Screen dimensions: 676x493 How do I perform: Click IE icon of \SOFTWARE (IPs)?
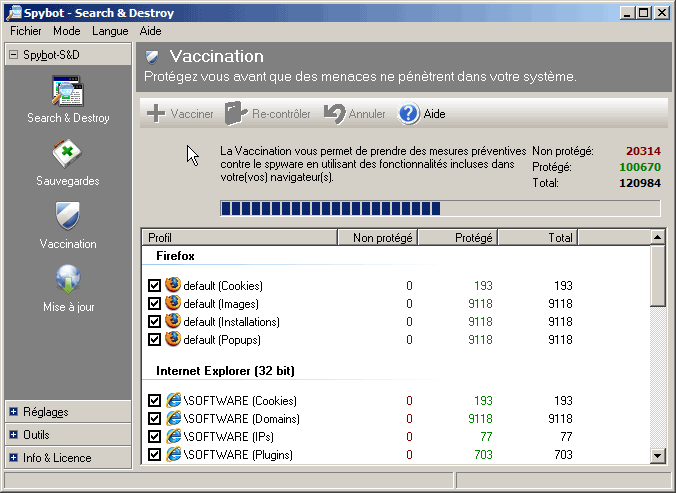coord(173,437)
